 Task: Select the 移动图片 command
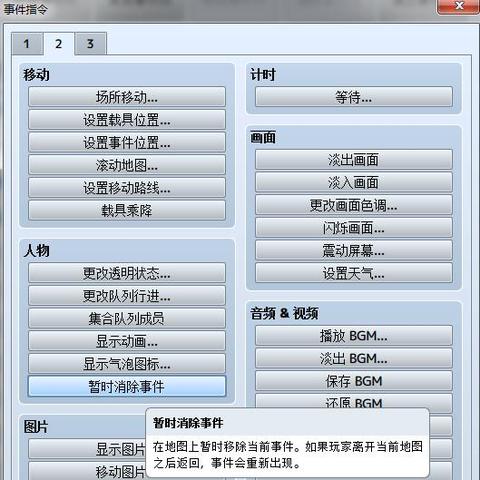[x=87, y=471]
